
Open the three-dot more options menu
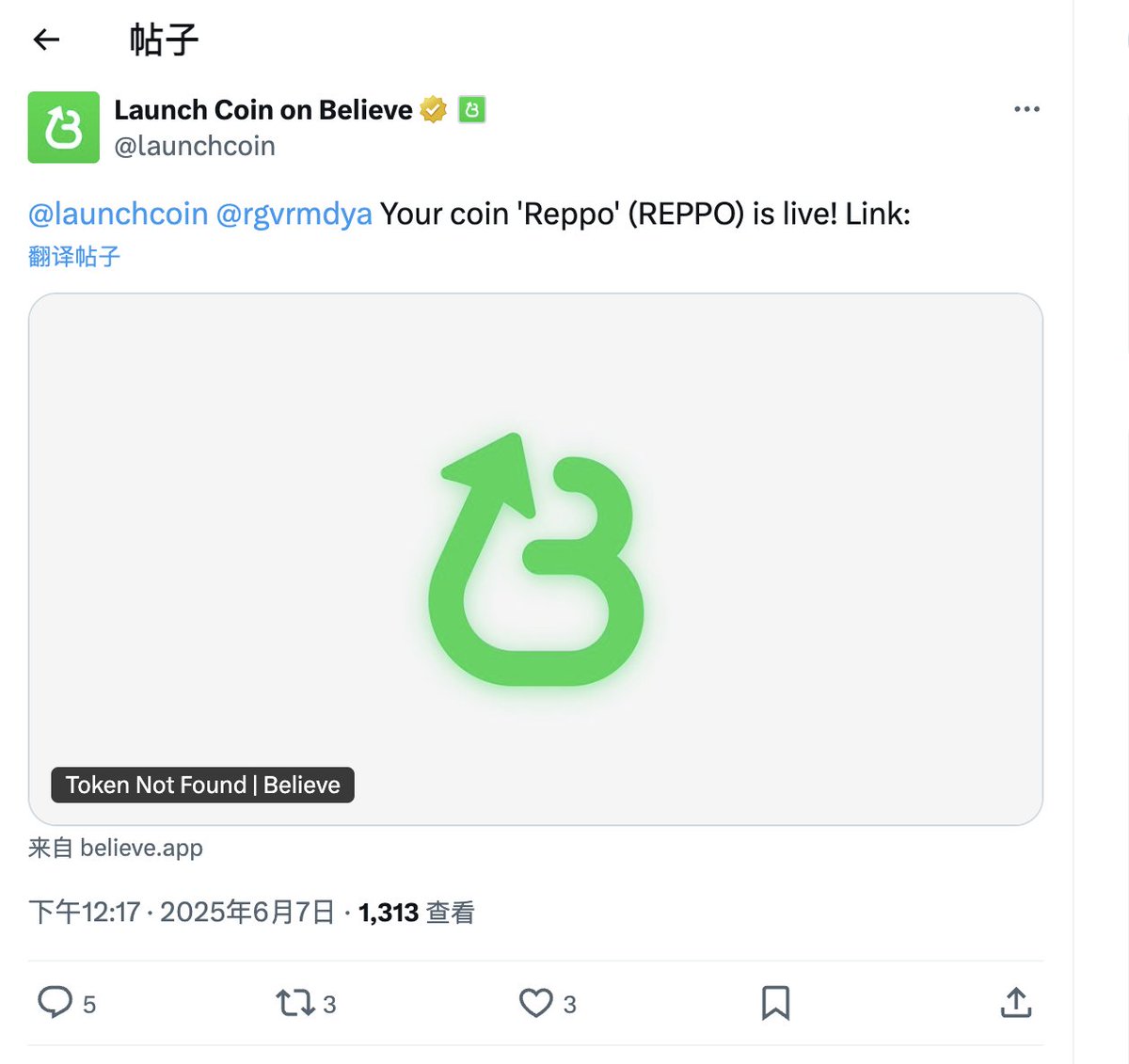click(x=1026, y=109)
